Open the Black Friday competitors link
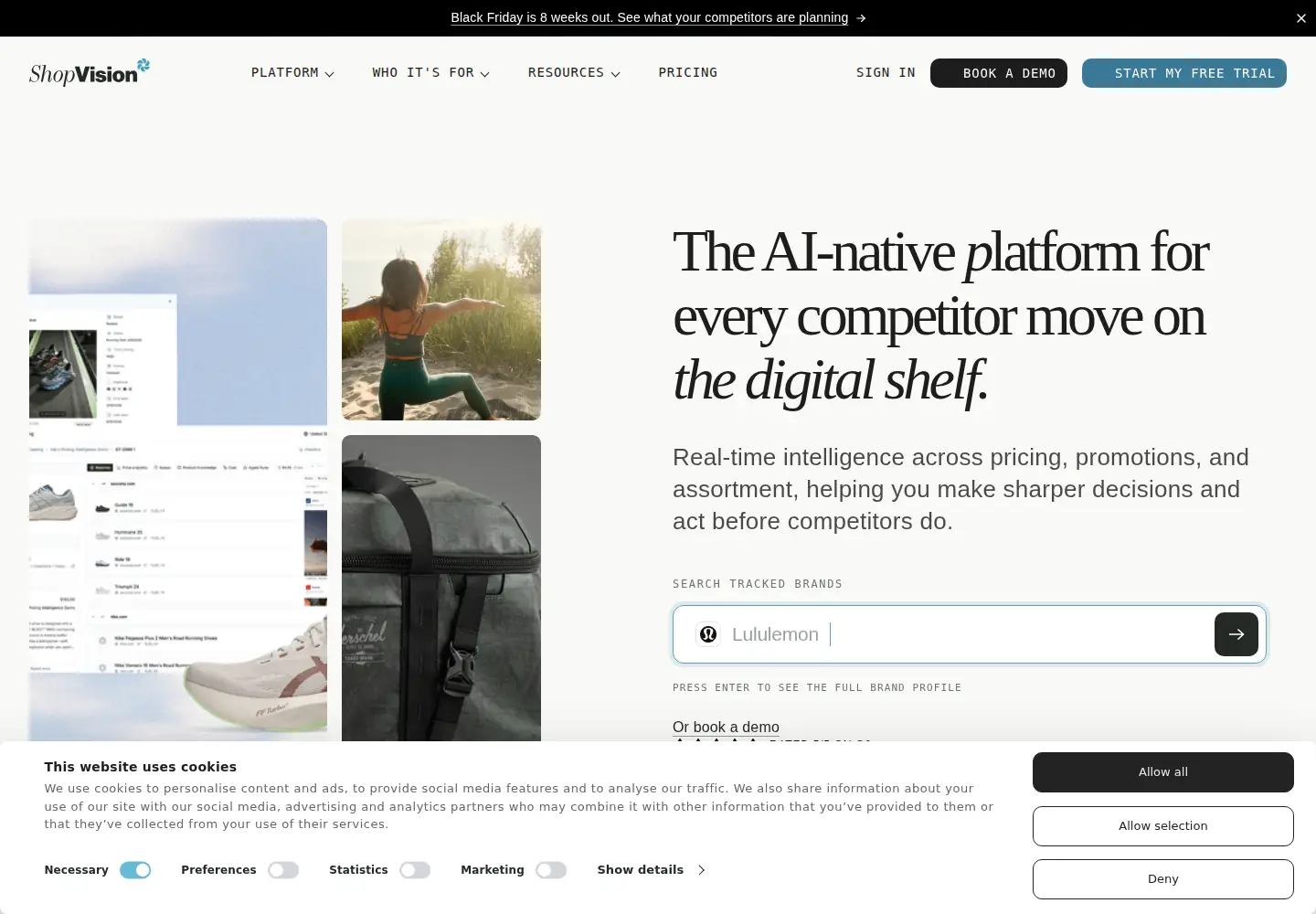The width and height of the screenshot is (1316, 914). pos(649,17)
